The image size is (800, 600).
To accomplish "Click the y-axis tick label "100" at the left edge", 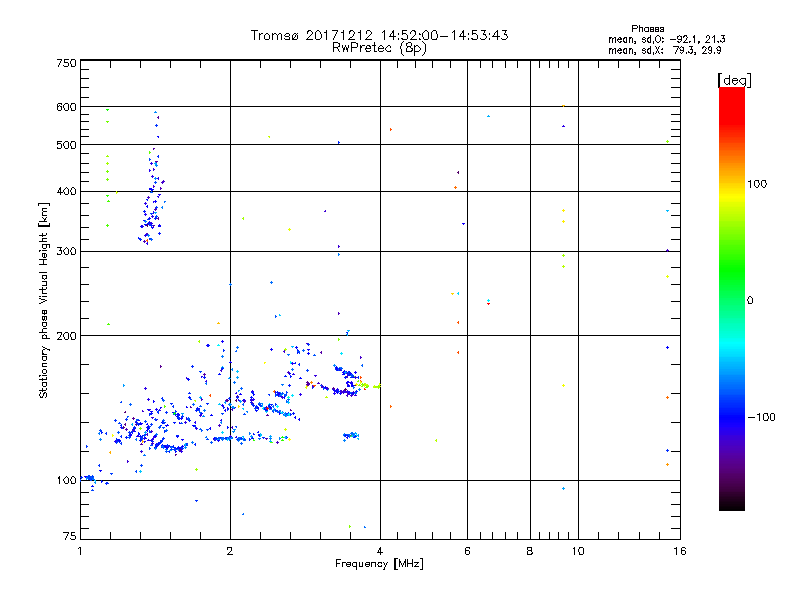I will click(x=66, y=481).
